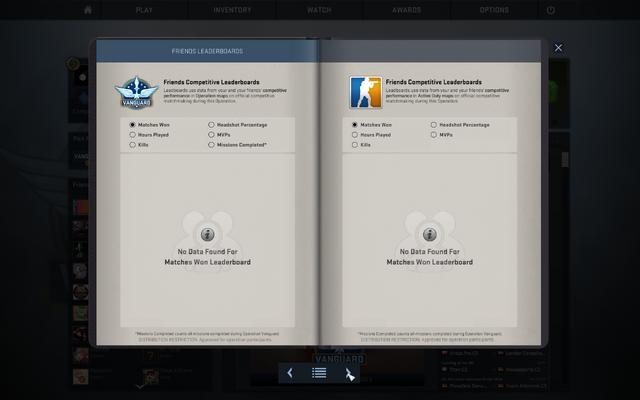
Task: Click the info icon on the left page
Action: point(207,235)
